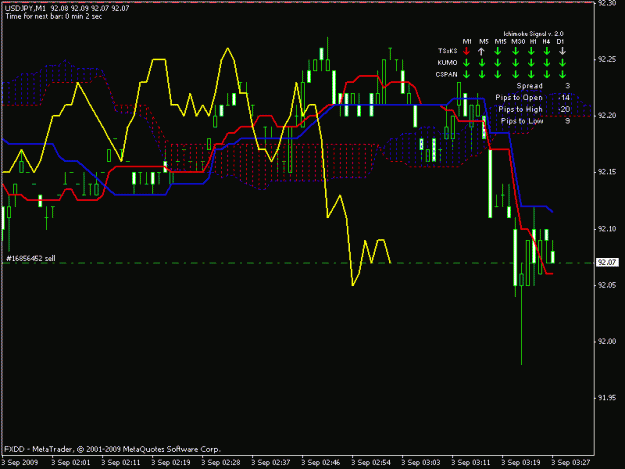The height and width of the screenshot is (469, 625).
Task: Click the FXDD MetaTrader copyright text
Action: tap(112, 449)
